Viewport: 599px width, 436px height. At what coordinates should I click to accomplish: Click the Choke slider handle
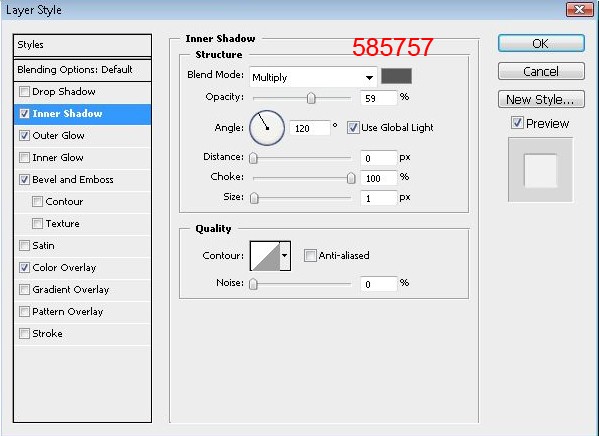(351, 178)
